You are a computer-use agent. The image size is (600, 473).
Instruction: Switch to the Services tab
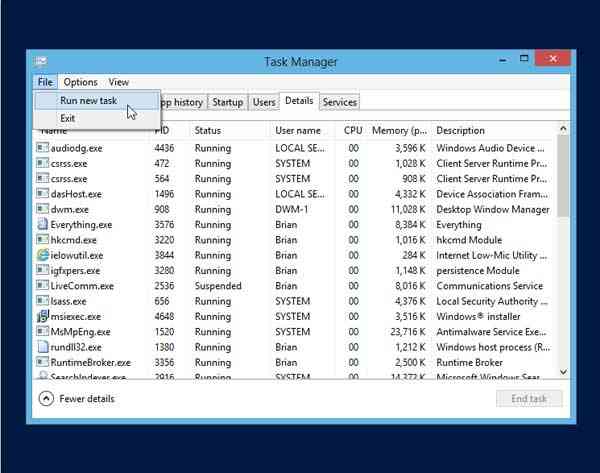340,102
